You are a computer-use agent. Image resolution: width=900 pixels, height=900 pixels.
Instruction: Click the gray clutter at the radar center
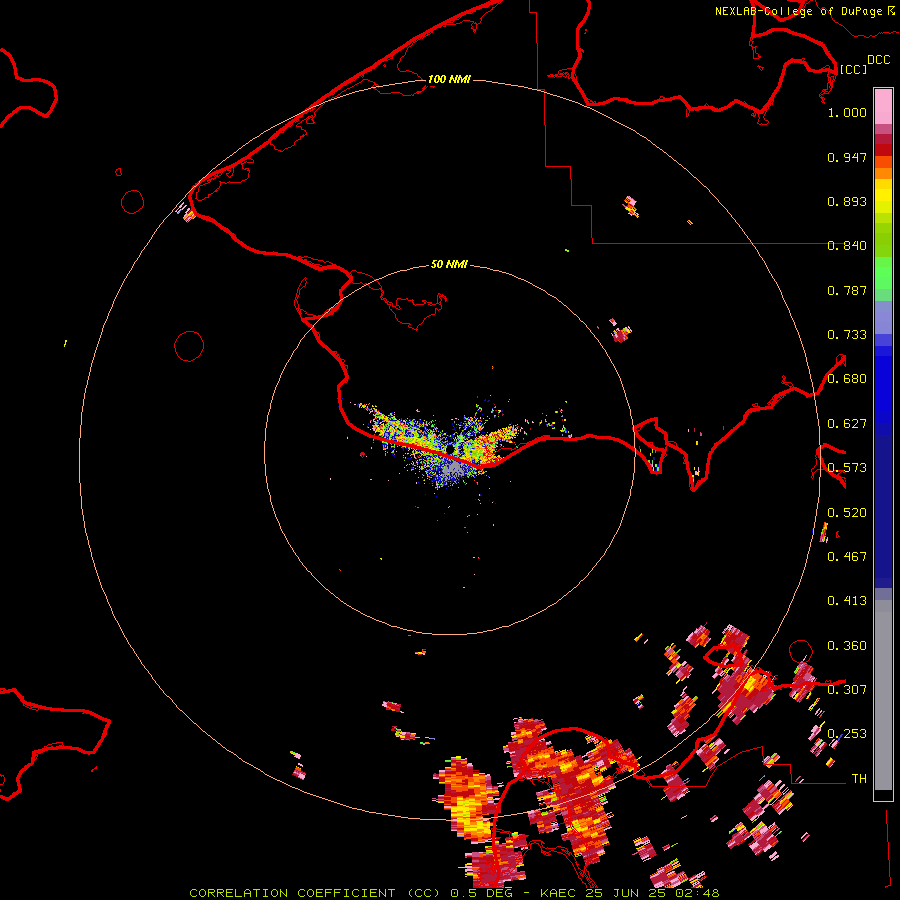click(x=453, y=470)
